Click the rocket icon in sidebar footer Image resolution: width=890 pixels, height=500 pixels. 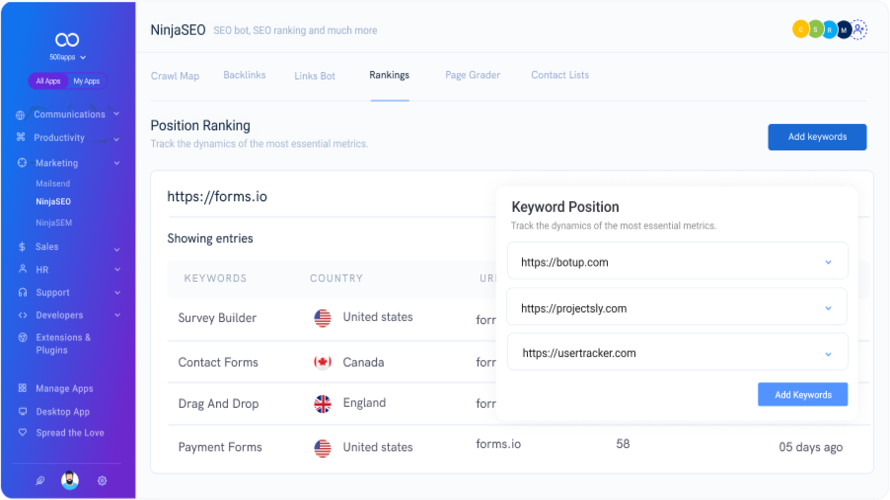pyautogui.click(x=40, y=481)
